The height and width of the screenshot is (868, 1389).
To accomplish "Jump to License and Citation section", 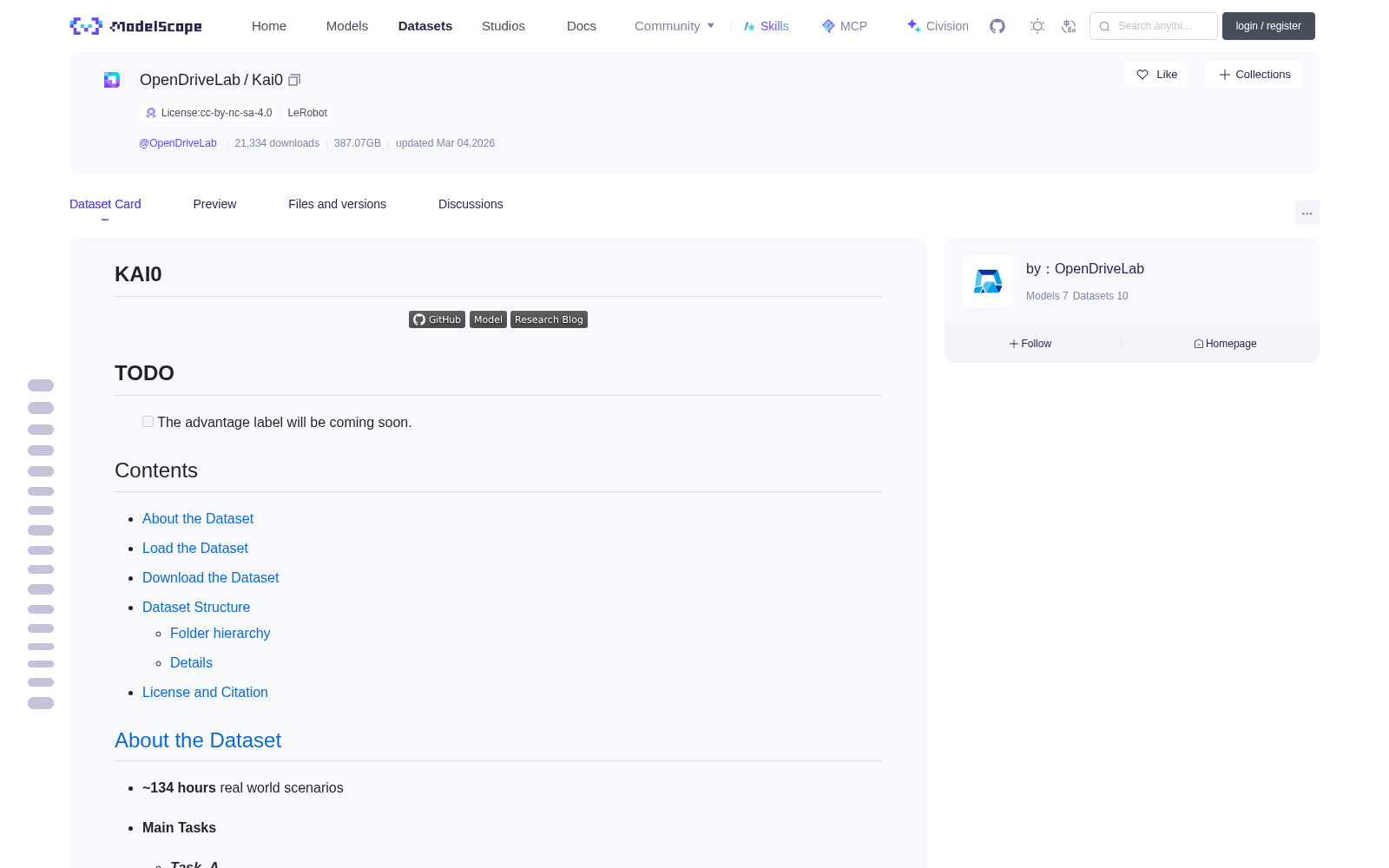I will [x=205, y=692].
